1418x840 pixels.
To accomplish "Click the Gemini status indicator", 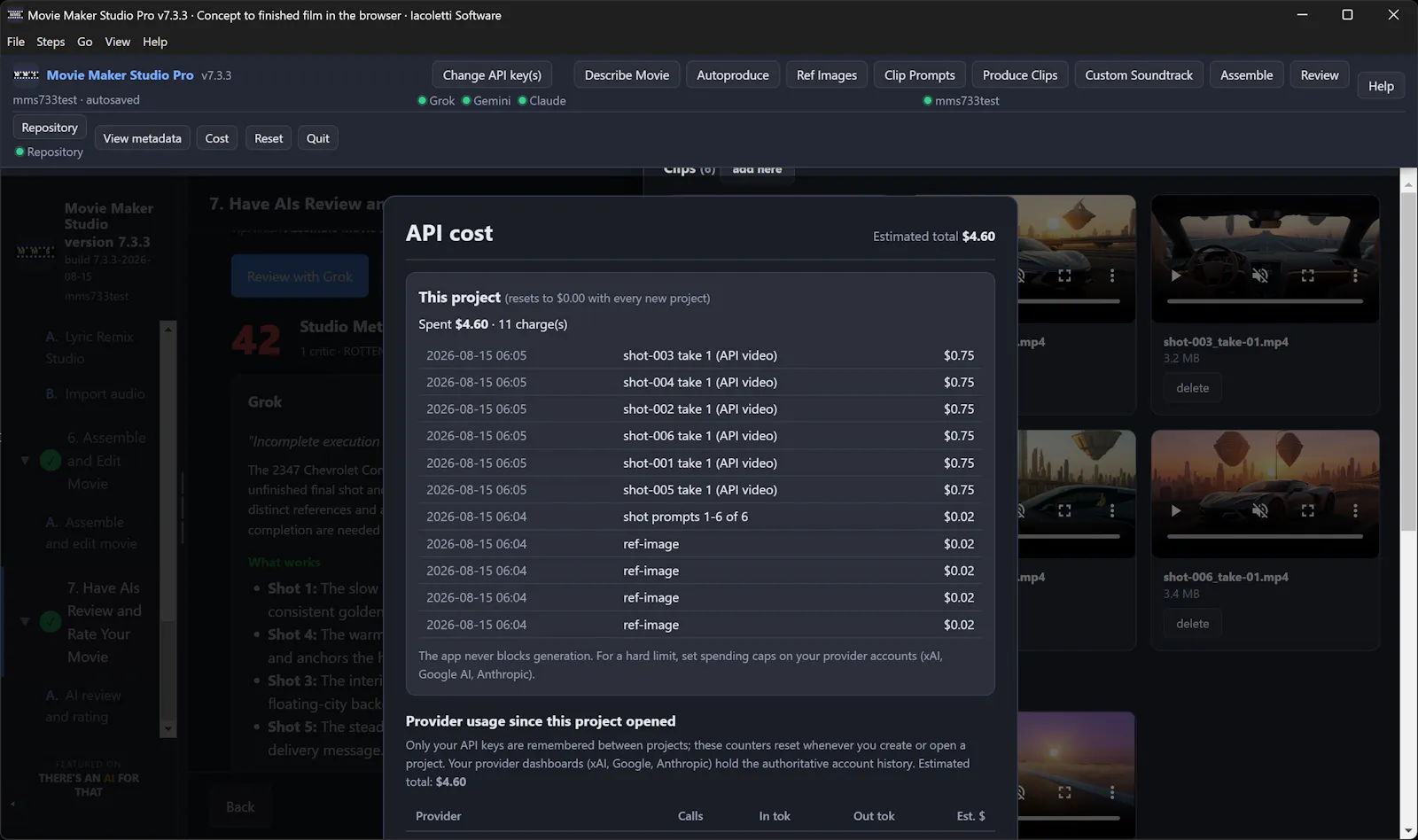I will [487, 100].
